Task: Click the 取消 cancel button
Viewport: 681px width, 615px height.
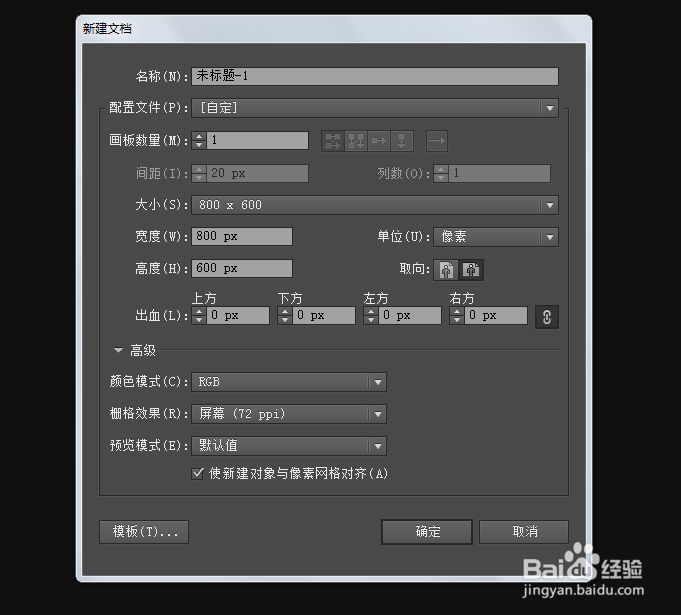Action: (x=524, y=532)
